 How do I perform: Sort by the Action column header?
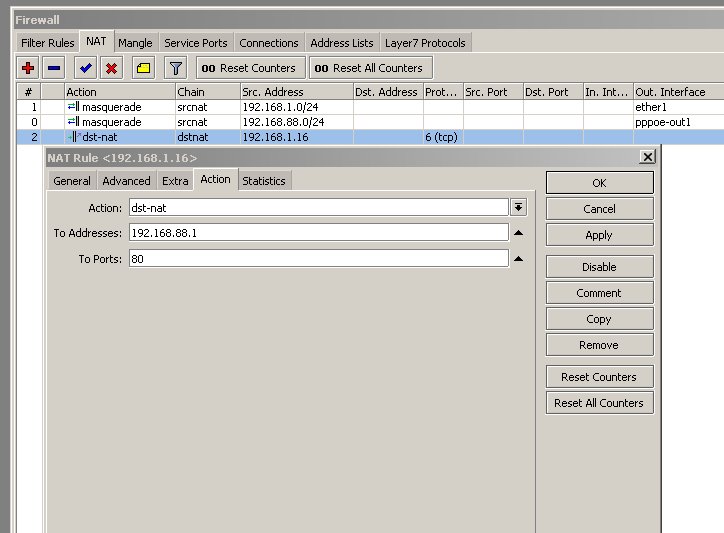pyautogui.click(x=120, y=92)
